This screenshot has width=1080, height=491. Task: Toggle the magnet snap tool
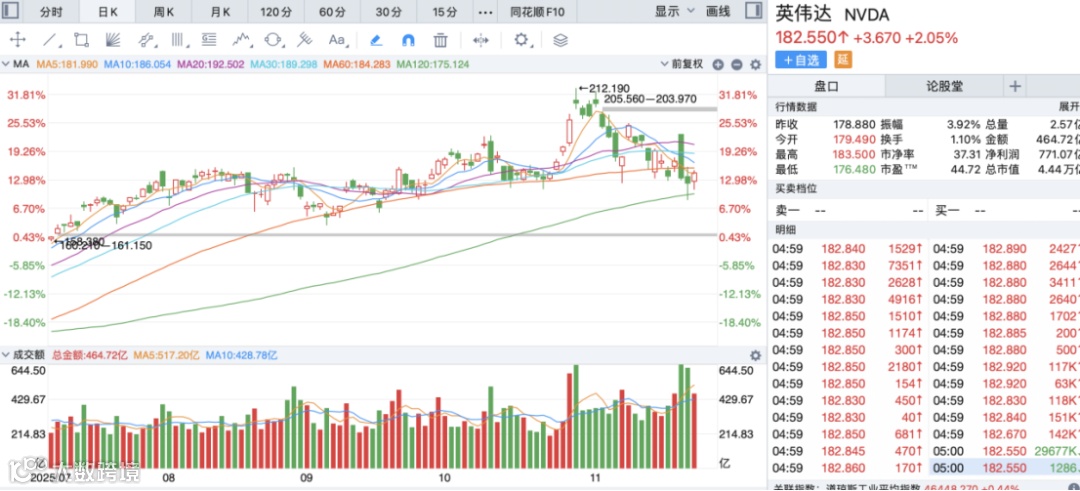(408, 40)
